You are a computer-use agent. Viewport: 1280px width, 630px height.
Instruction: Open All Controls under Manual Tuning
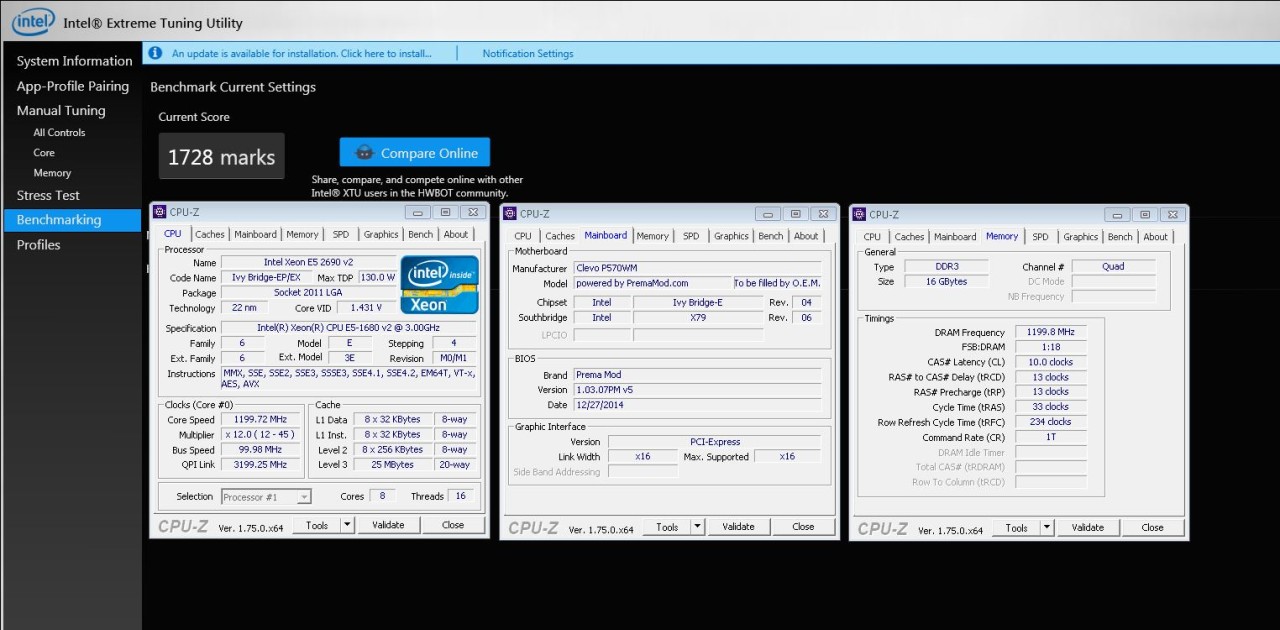59,132
